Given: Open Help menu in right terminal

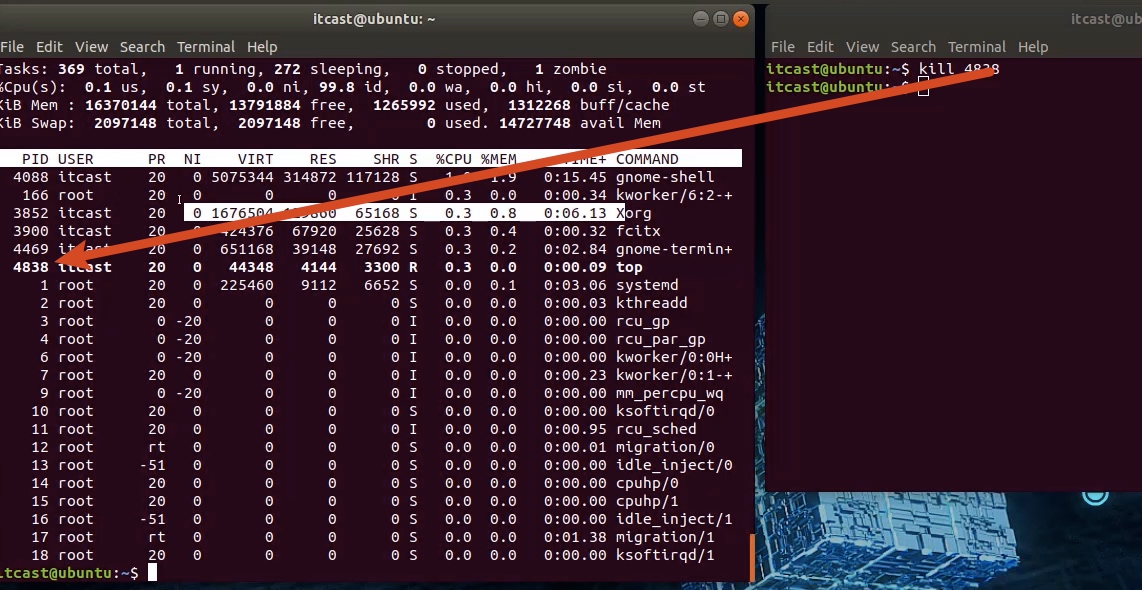Looking at the screenshot, I should (1033, 47).
